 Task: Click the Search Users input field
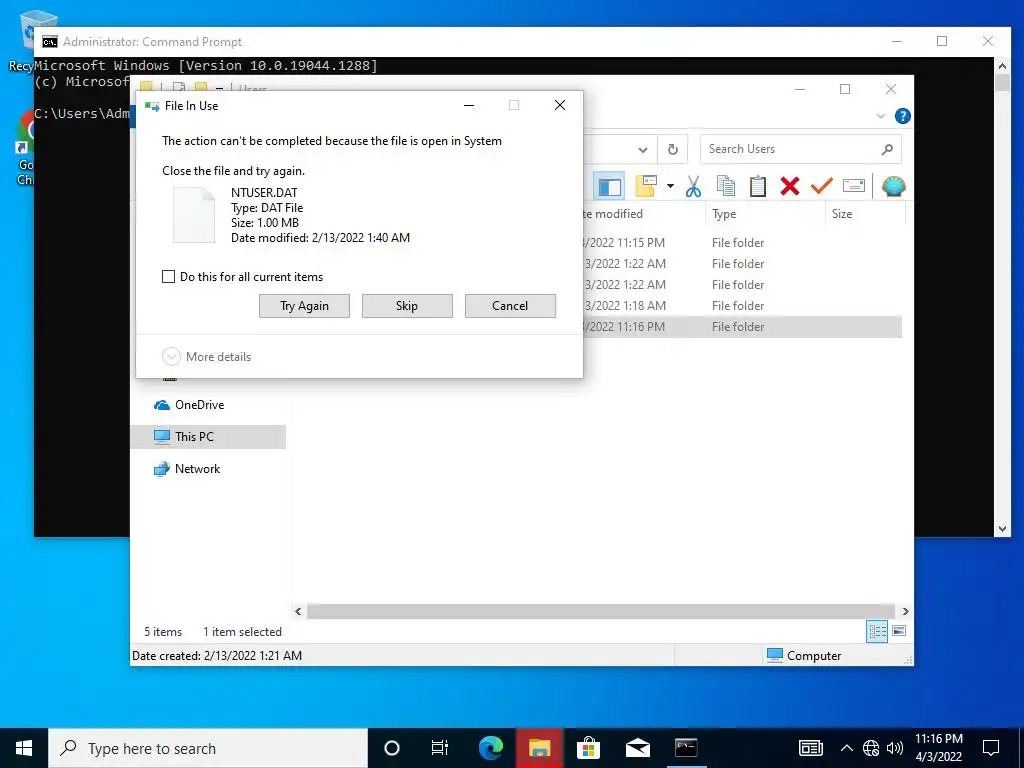click(x=801, y=150)
